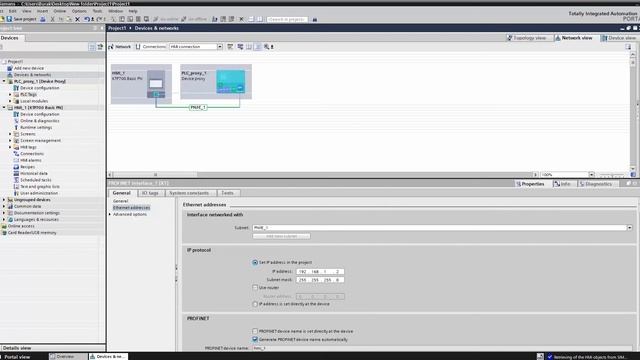640x360 pixels.
Task: Collapse the HMI_1 tree node
Action: 4,108
